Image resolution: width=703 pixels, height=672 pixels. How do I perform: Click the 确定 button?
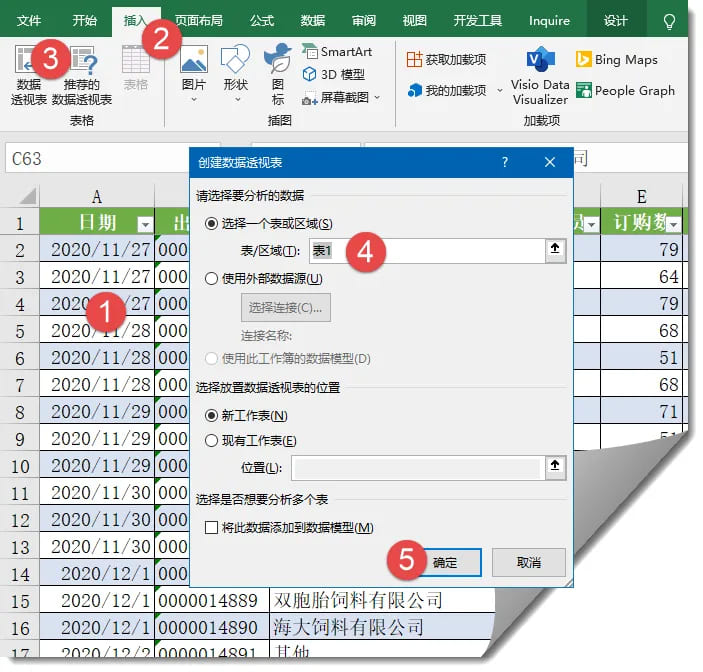445,562
